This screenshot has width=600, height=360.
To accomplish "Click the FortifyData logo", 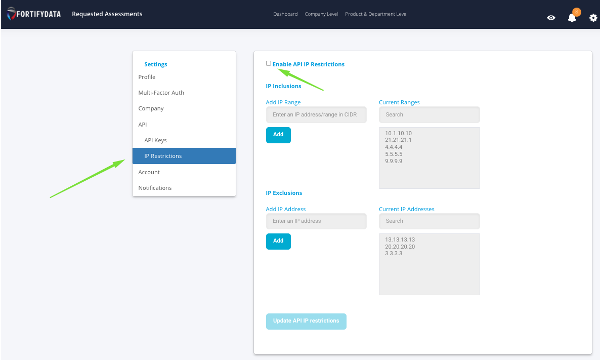I will (x=34, y=14).
